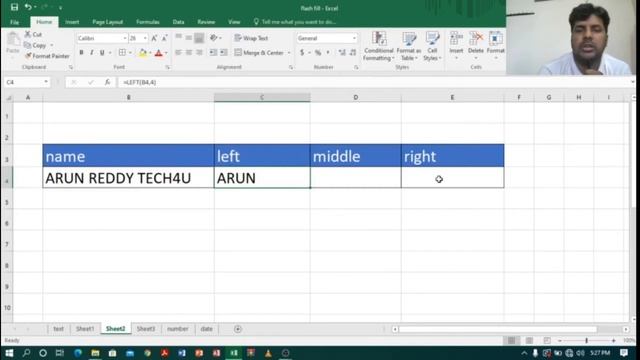Click the Merge & Center button

(x=259, y=53)
